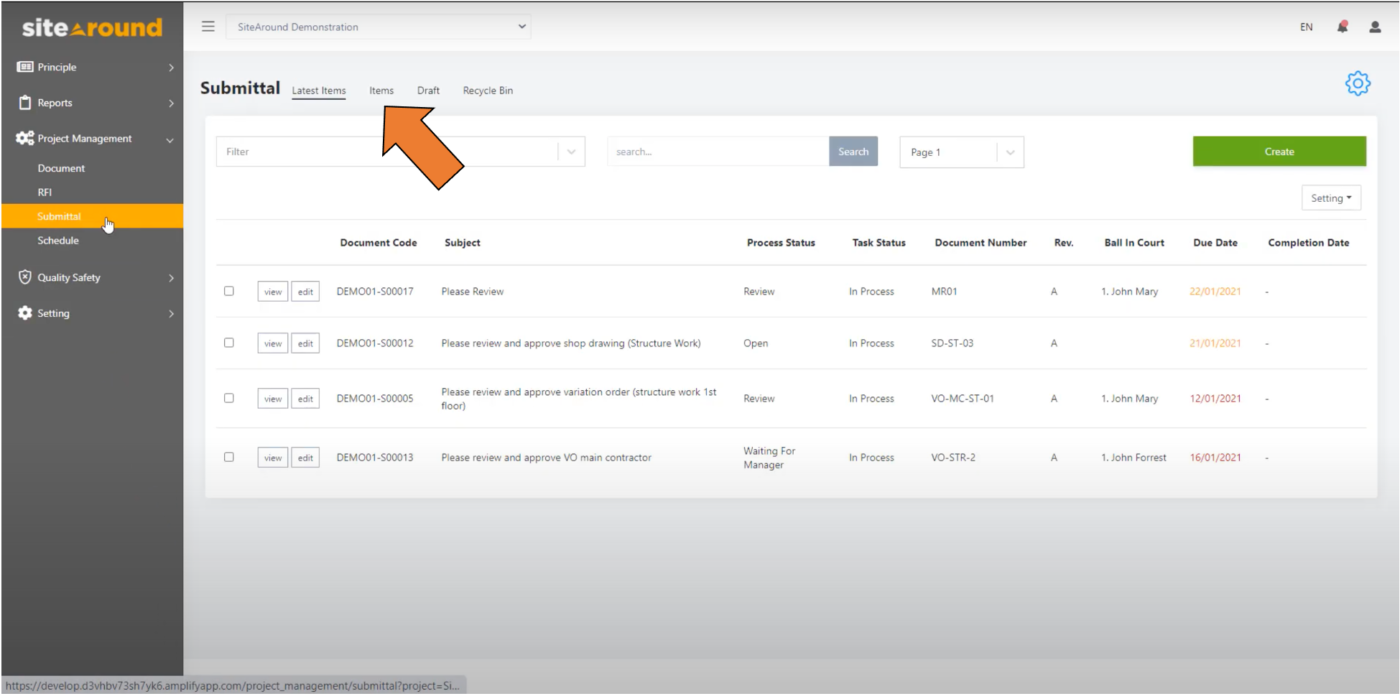
Task: Expand the sidebar Setting chevron
Action: 171,314
